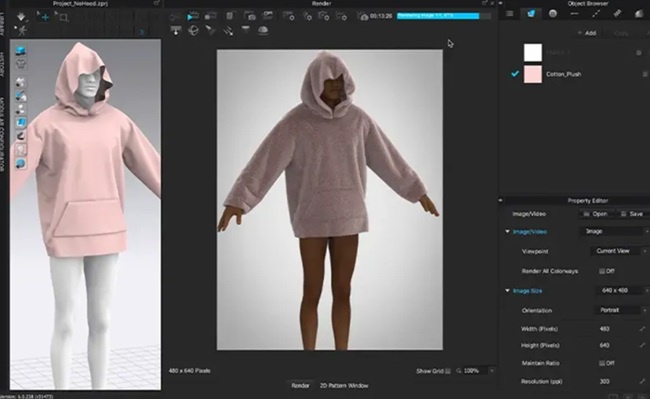Select the white default fabric swatch

533,53
